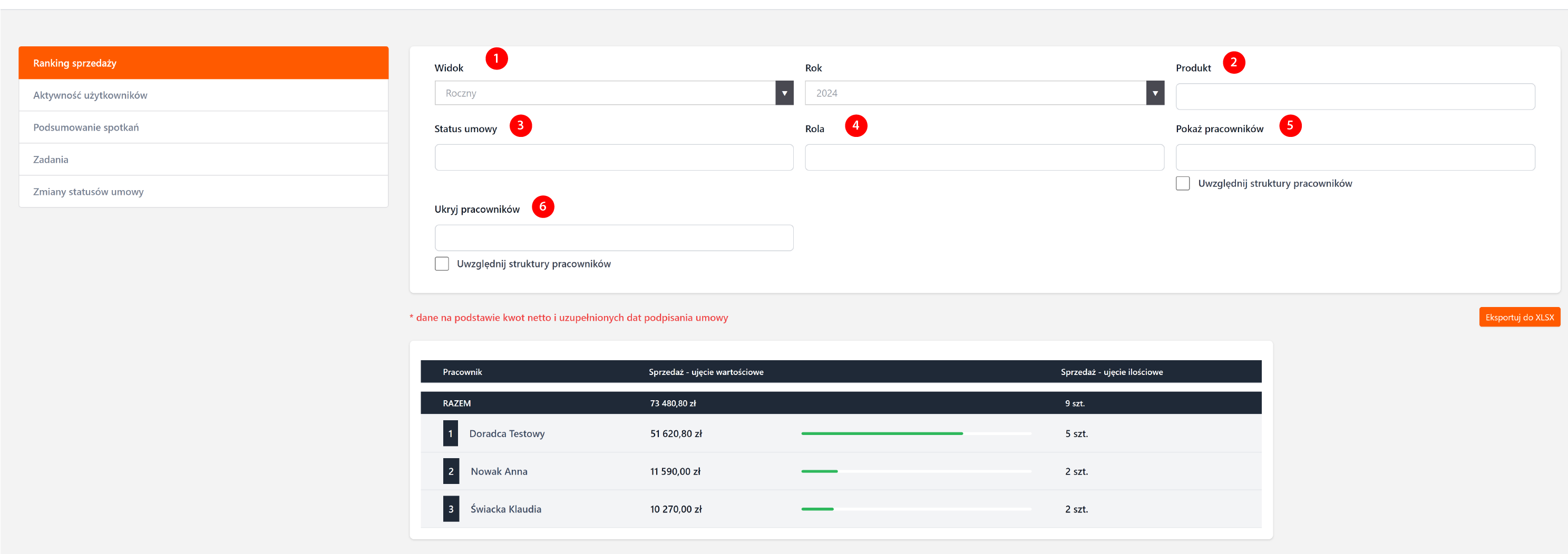This screenshot has width=1568, height=554.
Task: Open the Status umowy selection field
Action: (x=613, y=157)
